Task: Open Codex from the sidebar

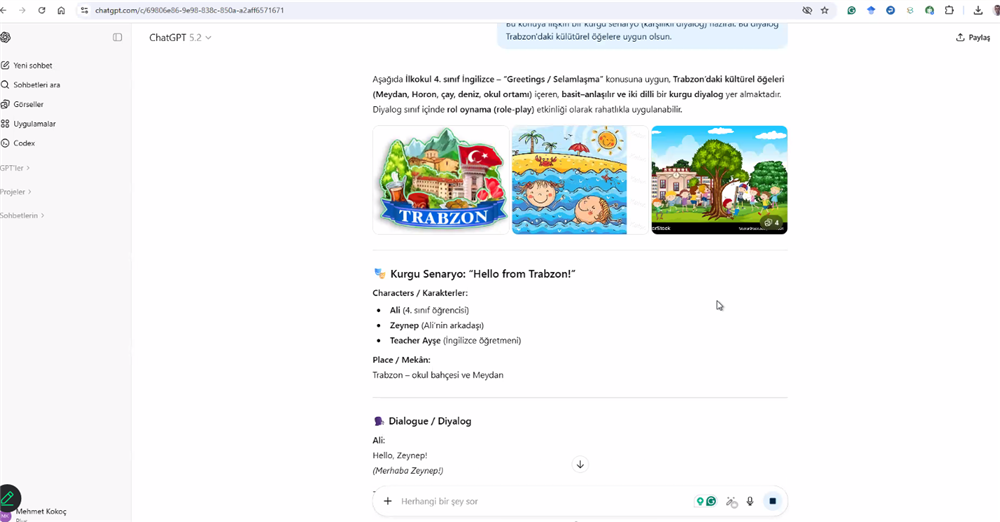Action: tap(20, 143)
